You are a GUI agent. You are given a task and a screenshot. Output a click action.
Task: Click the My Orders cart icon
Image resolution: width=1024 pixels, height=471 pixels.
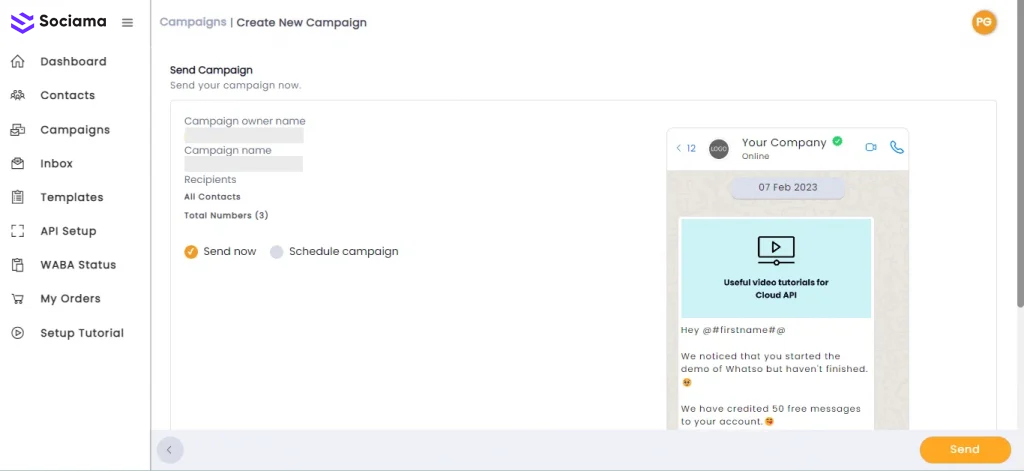coord(18,299)
